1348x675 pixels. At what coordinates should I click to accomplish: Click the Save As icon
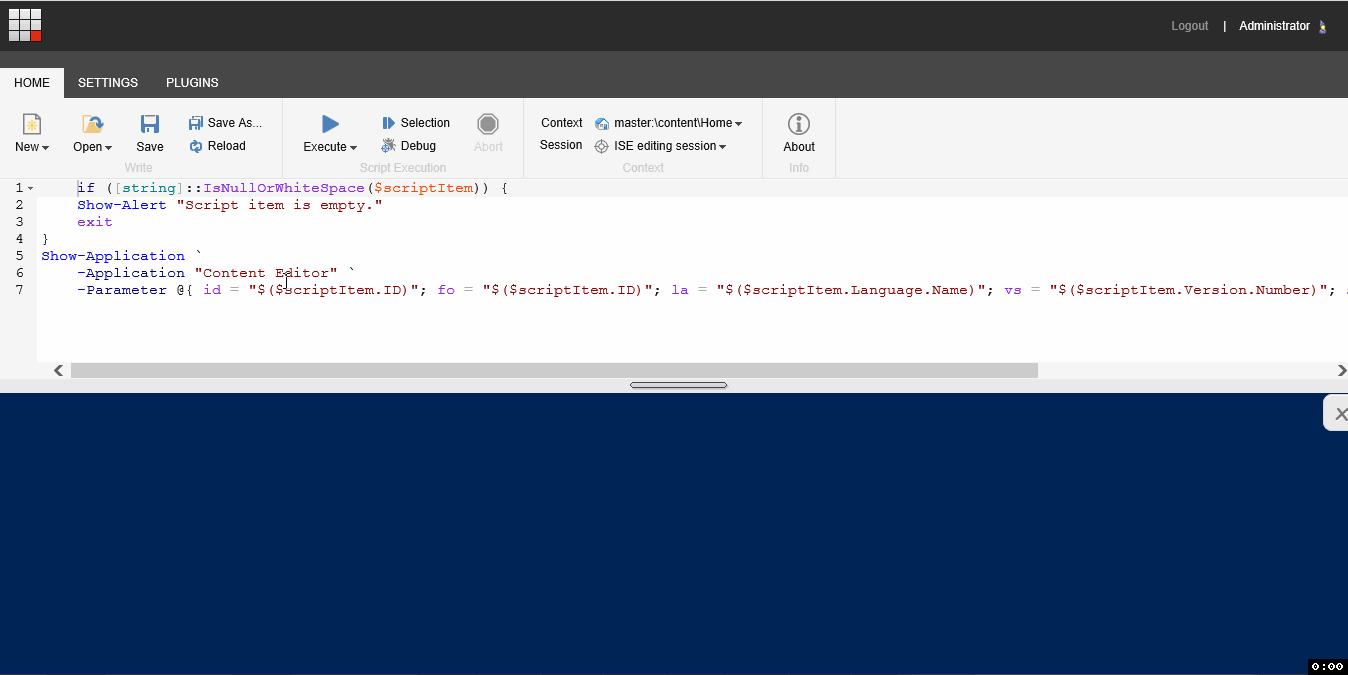(196, 123)
